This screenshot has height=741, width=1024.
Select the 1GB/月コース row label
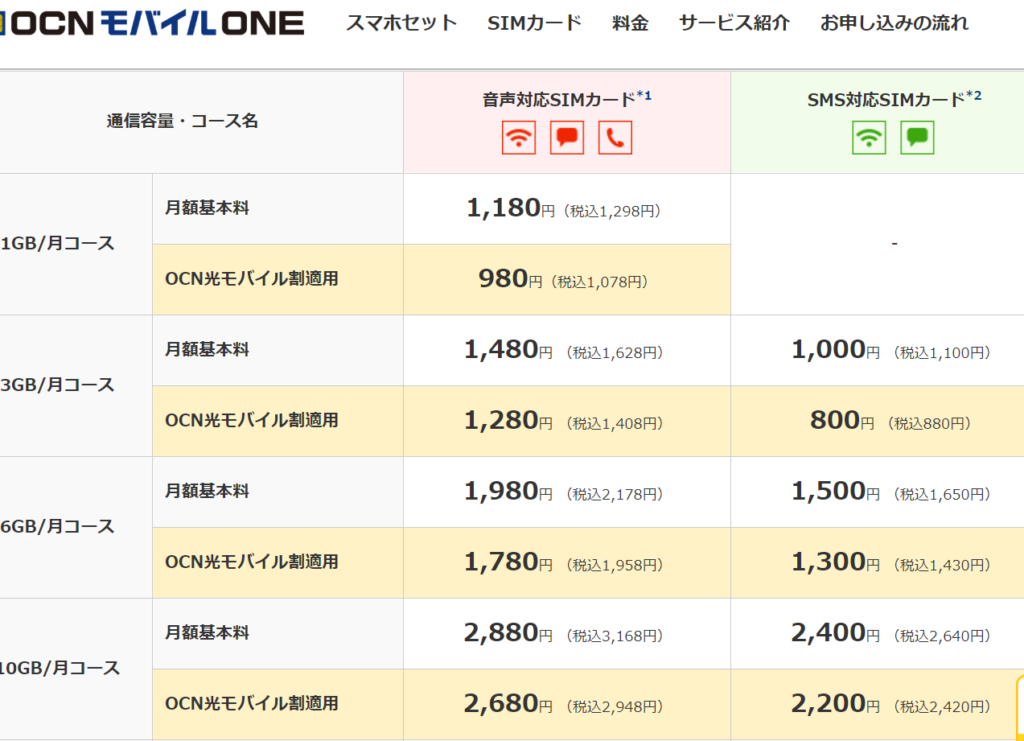57,244
